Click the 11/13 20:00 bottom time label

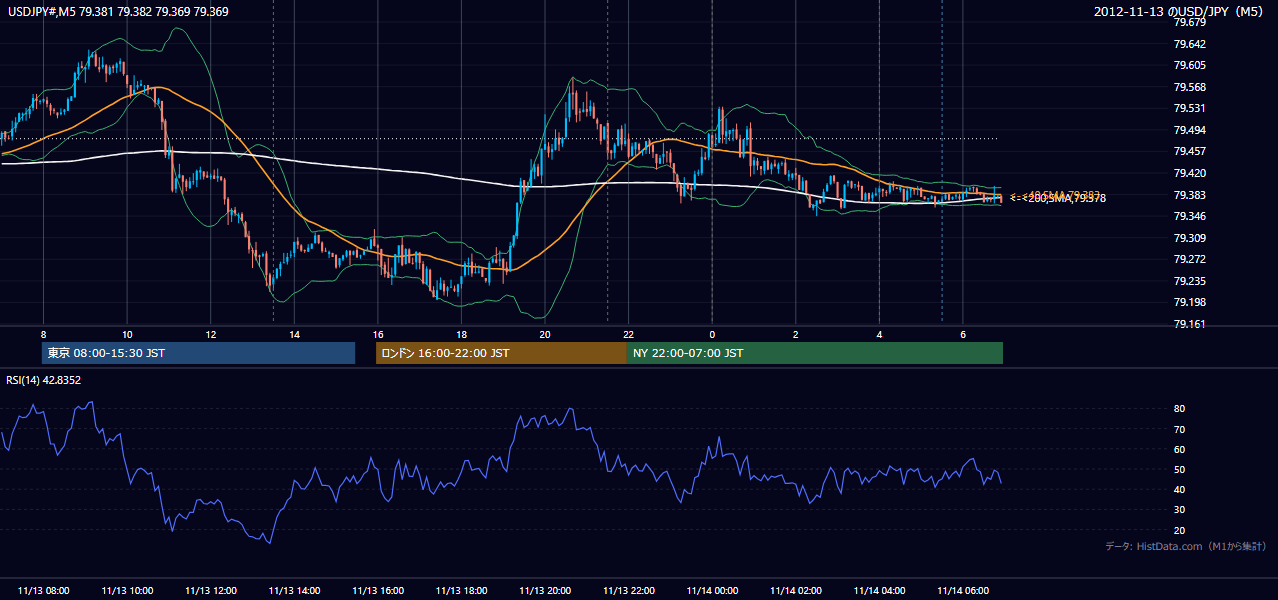(x=544, y=591)
